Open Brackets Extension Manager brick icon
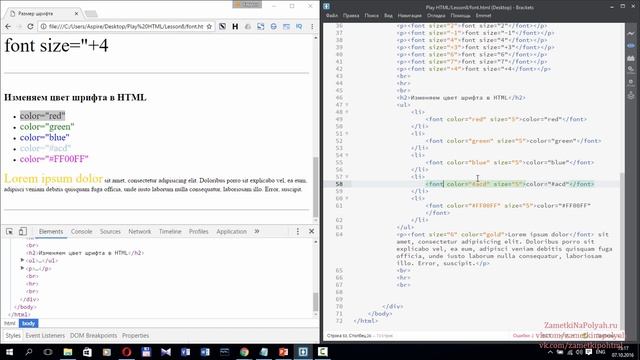Viewport: 640px width, 360px height. click(x=631, y=58)
